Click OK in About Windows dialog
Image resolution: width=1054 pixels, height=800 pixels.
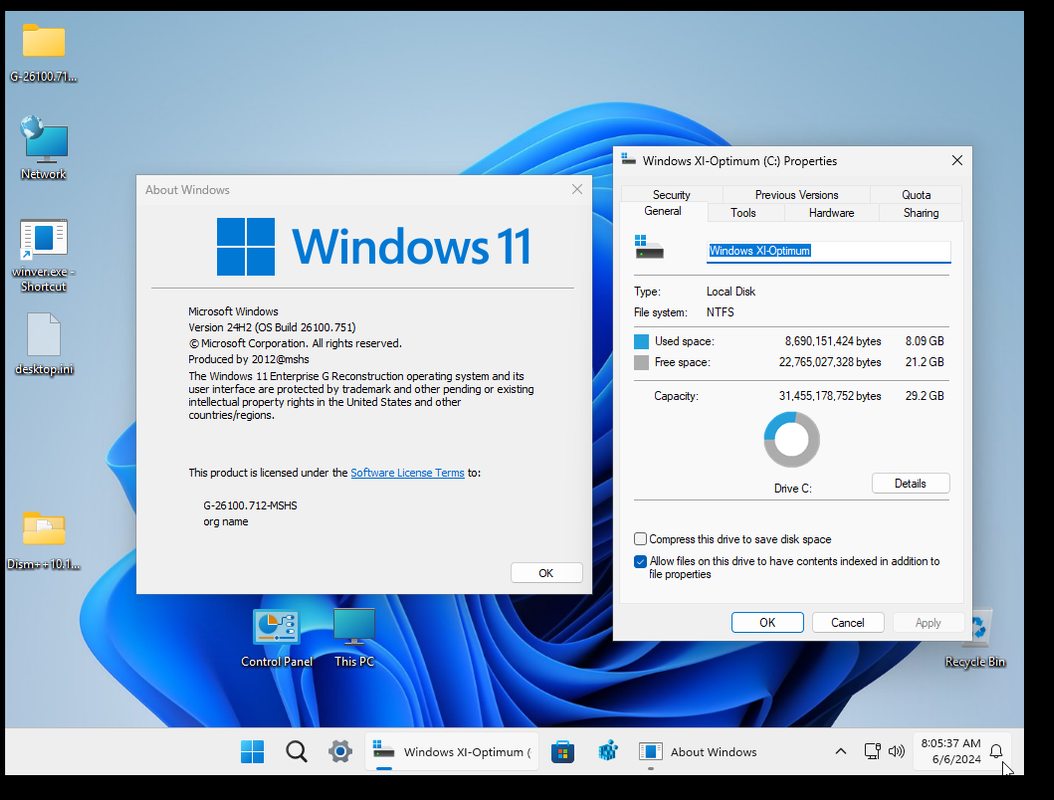pos(546,573)
